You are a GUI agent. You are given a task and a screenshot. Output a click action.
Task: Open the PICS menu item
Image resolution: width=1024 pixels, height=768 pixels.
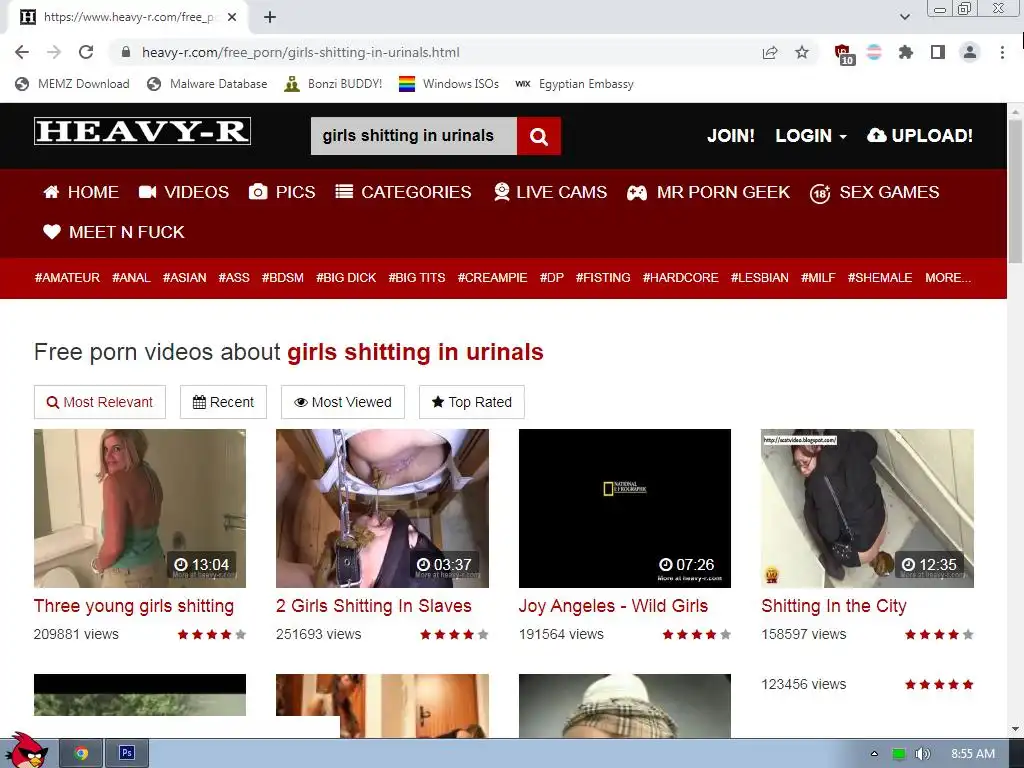(281, 192)
